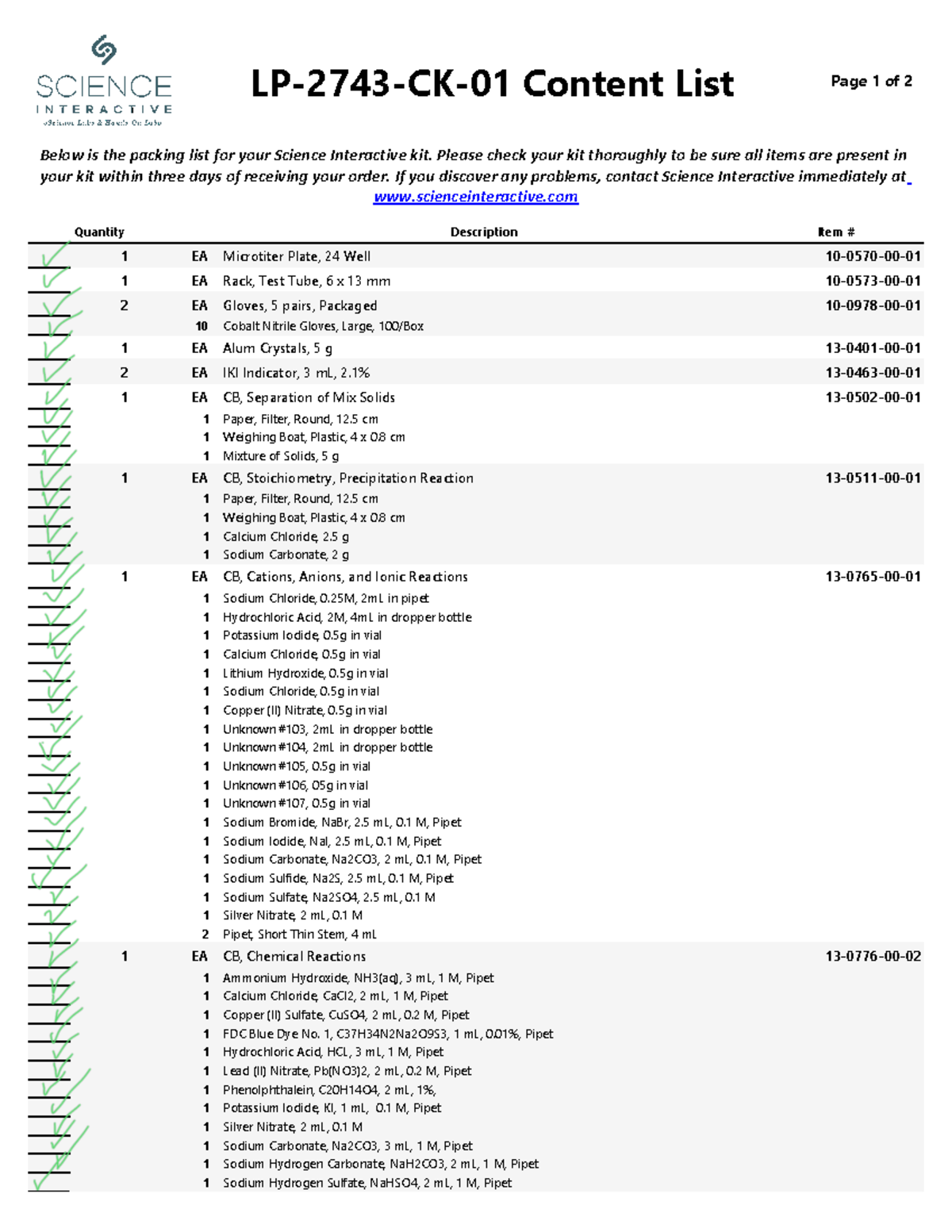
Task: Click the Description column header
Action: [x=483, y=232]
